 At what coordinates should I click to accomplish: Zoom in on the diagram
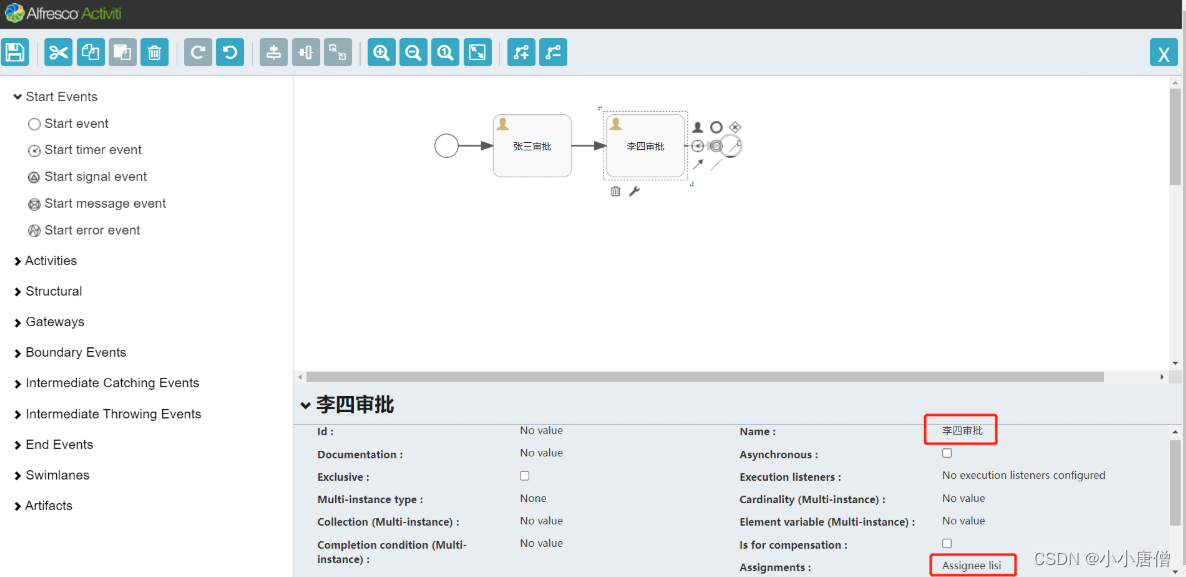[x=381, y=52]
